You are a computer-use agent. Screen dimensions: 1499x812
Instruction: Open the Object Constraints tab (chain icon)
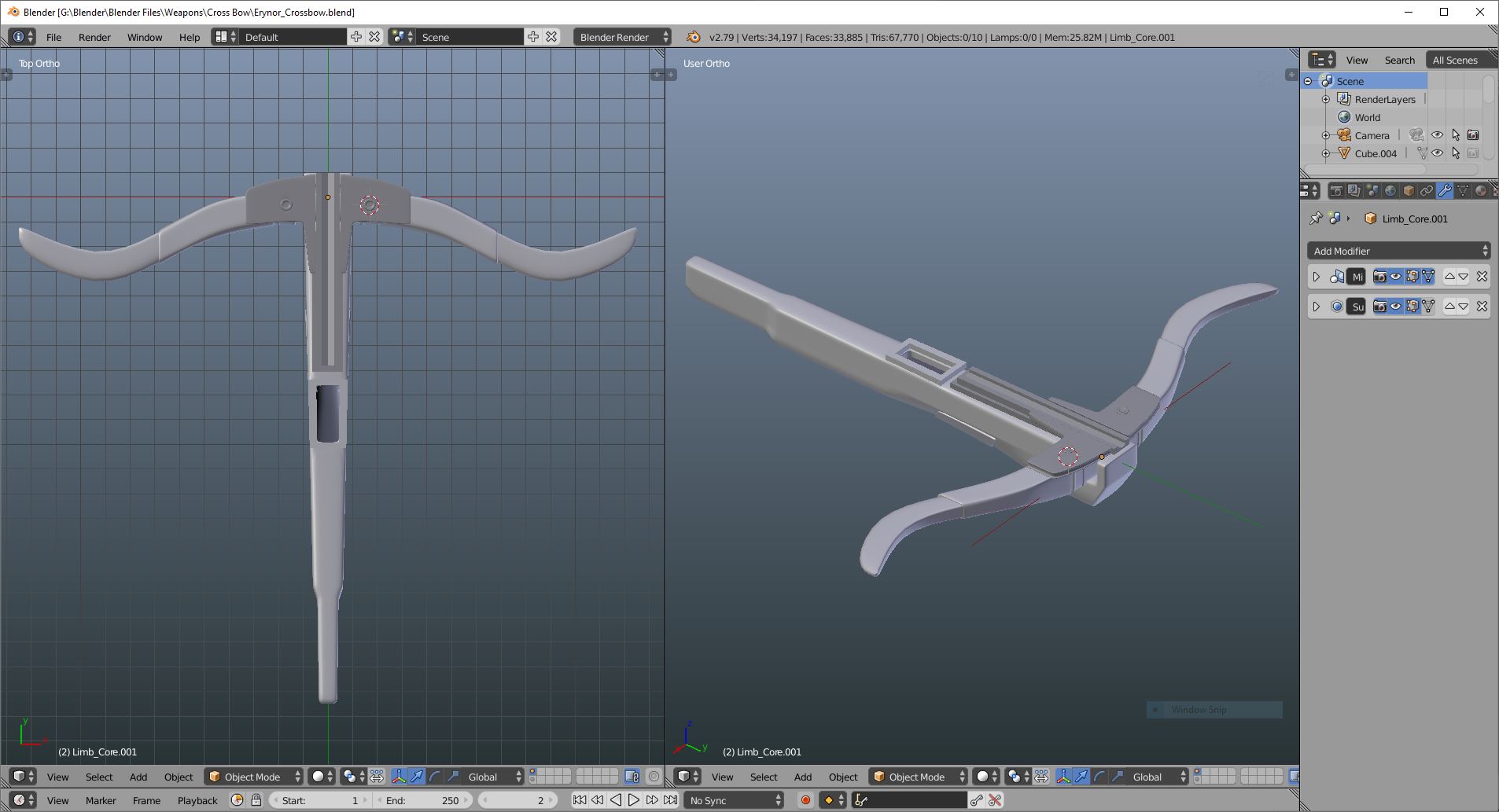1426,191
